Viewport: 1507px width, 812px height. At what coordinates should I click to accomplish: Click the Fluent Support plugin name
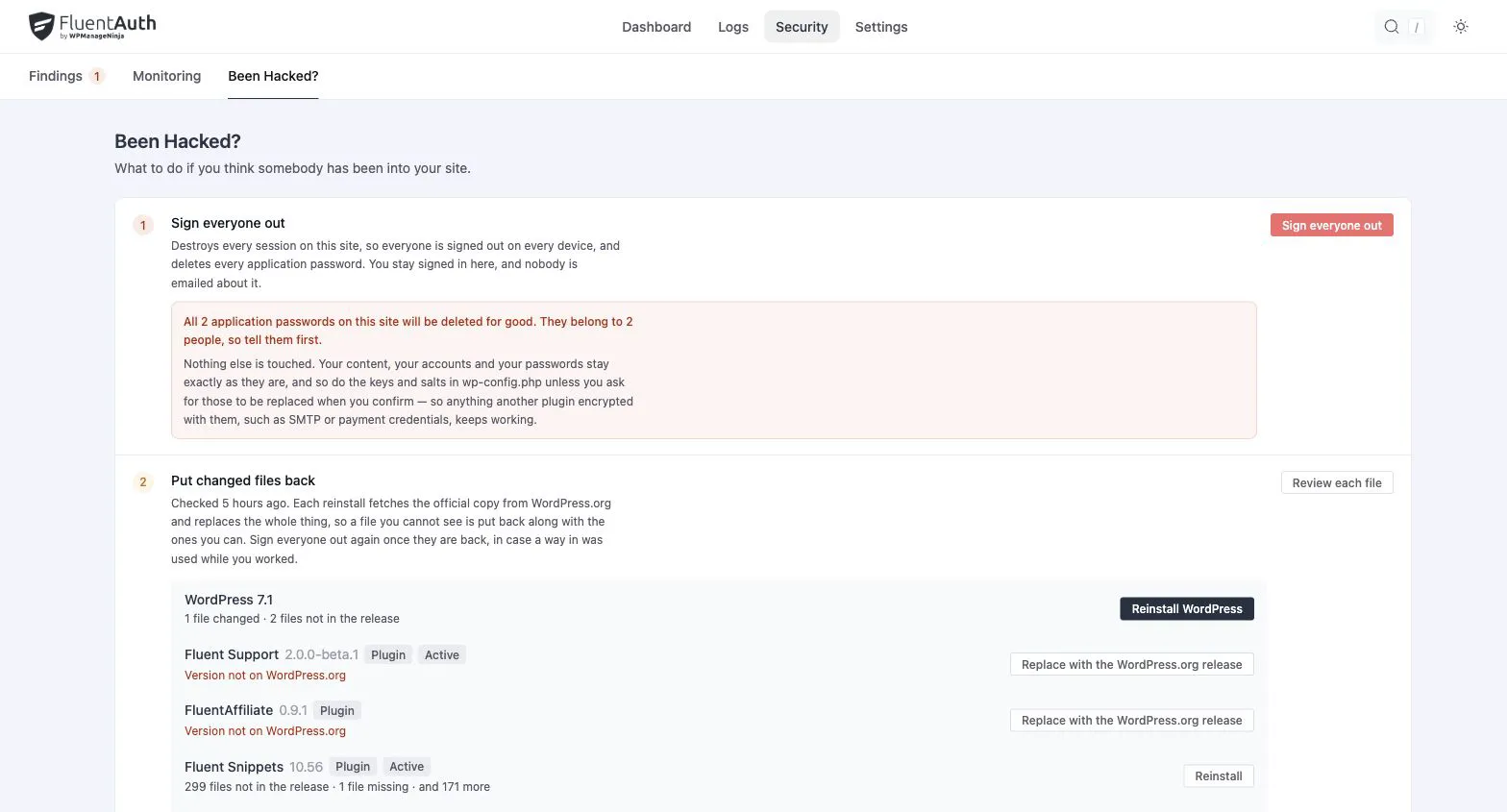(232, 654)
